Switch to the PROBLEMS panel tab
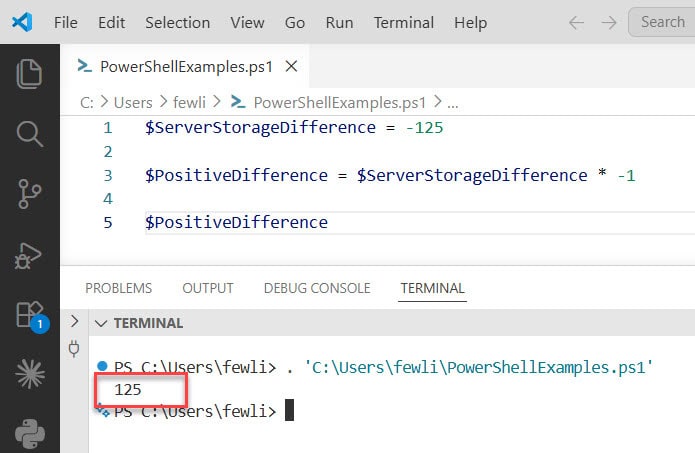 [118, 288]
